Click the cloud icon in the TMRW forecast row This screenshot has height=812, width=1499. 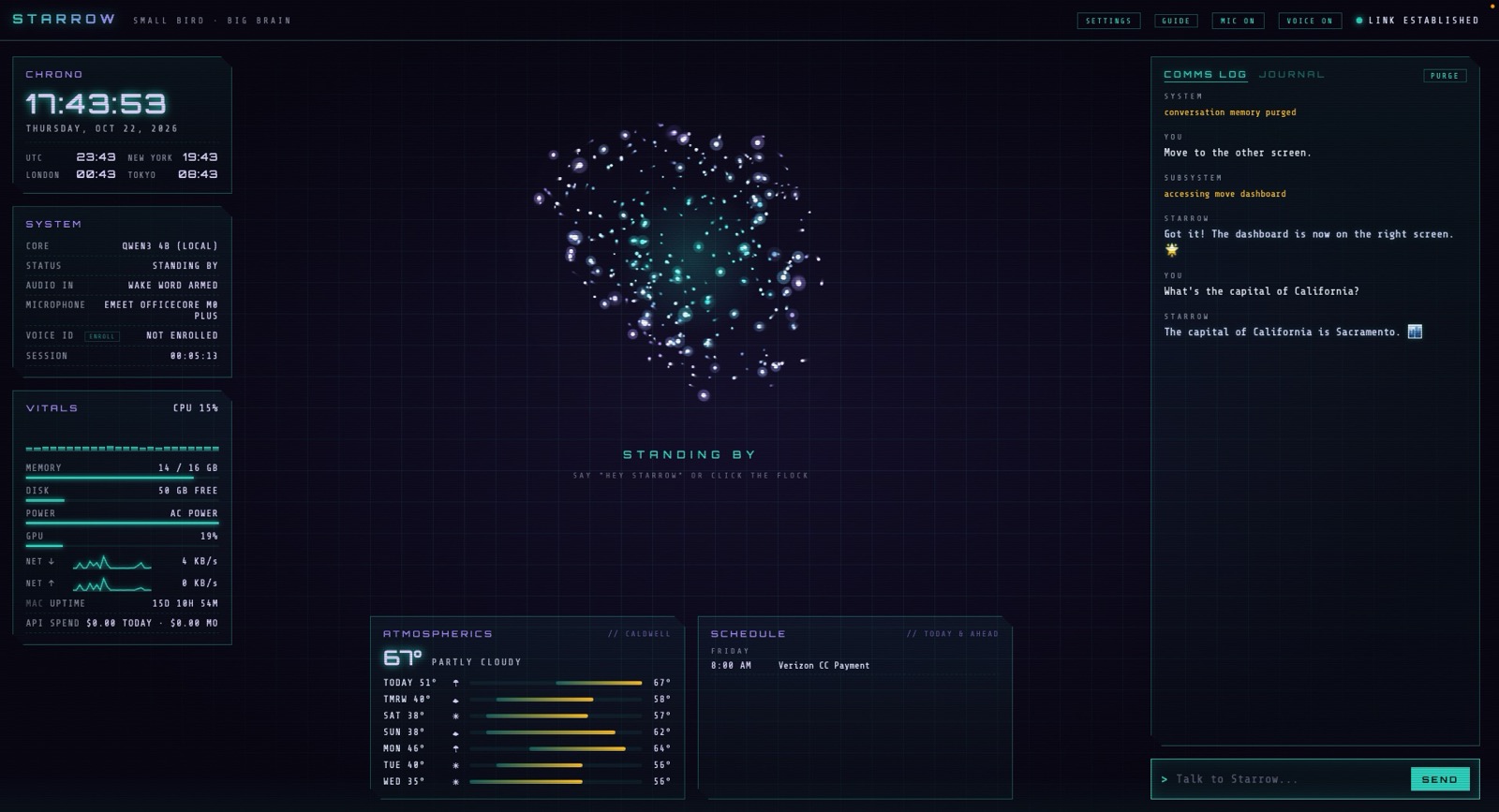[456, 700]
